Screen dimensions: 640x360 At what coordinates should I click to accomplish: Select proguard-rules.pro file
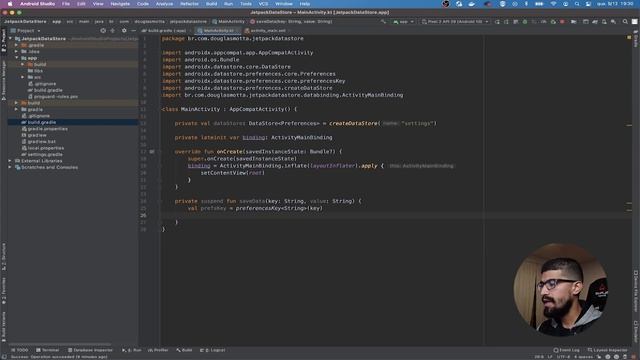[x=53, y=97]
